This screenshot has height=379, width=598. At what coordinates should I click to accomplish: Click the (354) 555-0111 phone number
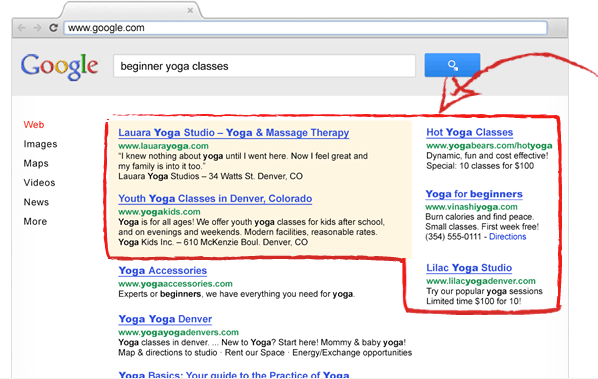453,237
